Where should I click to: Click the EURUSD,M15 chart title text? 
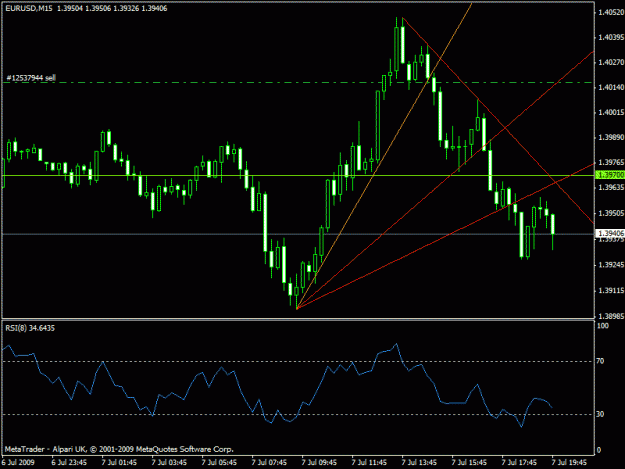(29, 8)
